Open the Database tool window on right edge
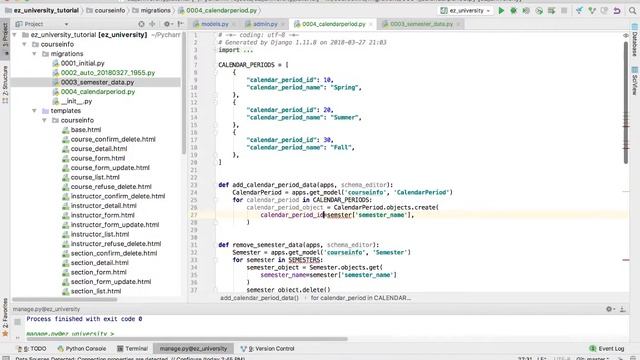 tap(635, 40)
